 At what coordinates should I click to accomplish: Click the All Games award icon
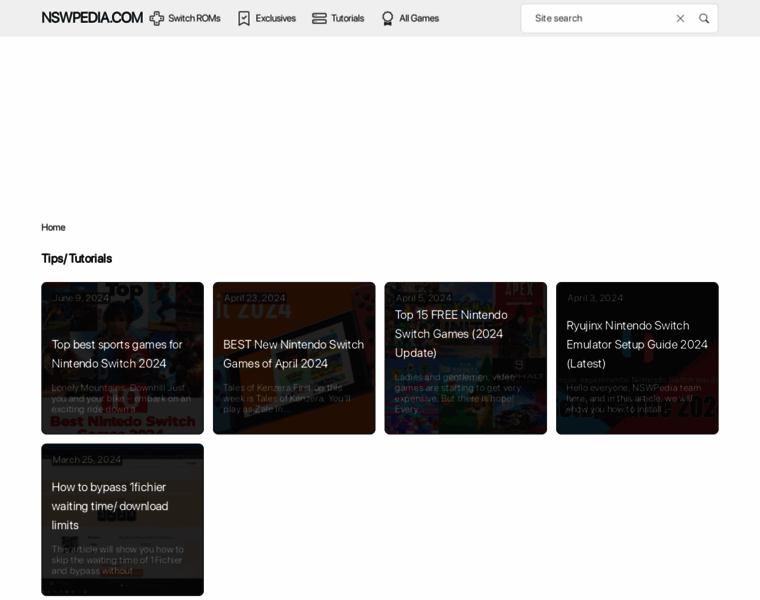tap(387, 18)
